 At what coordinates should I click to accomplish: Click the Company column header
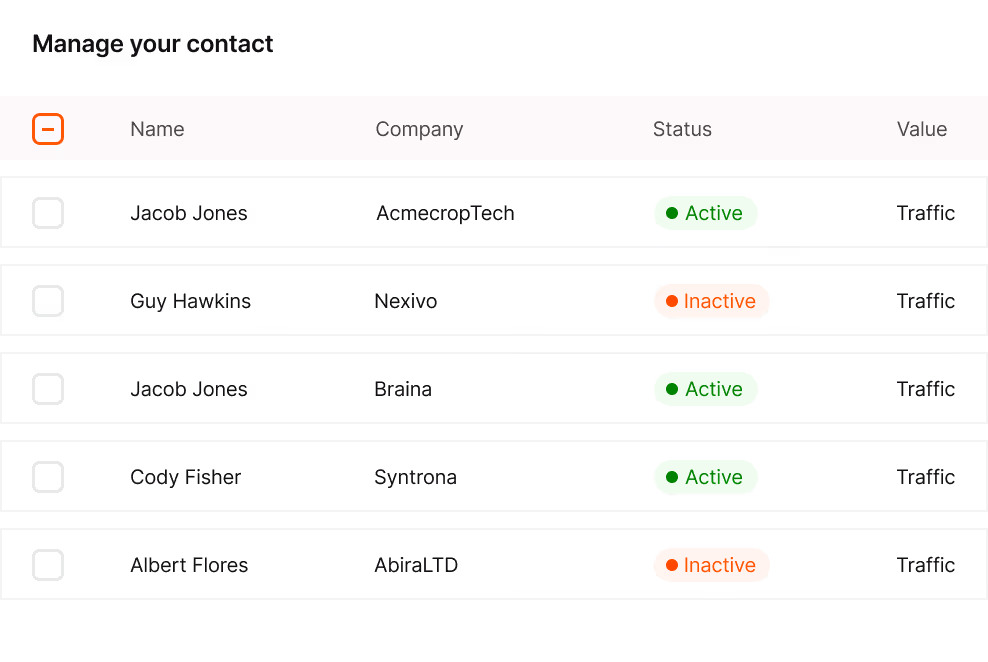click(x=419, y=129)
